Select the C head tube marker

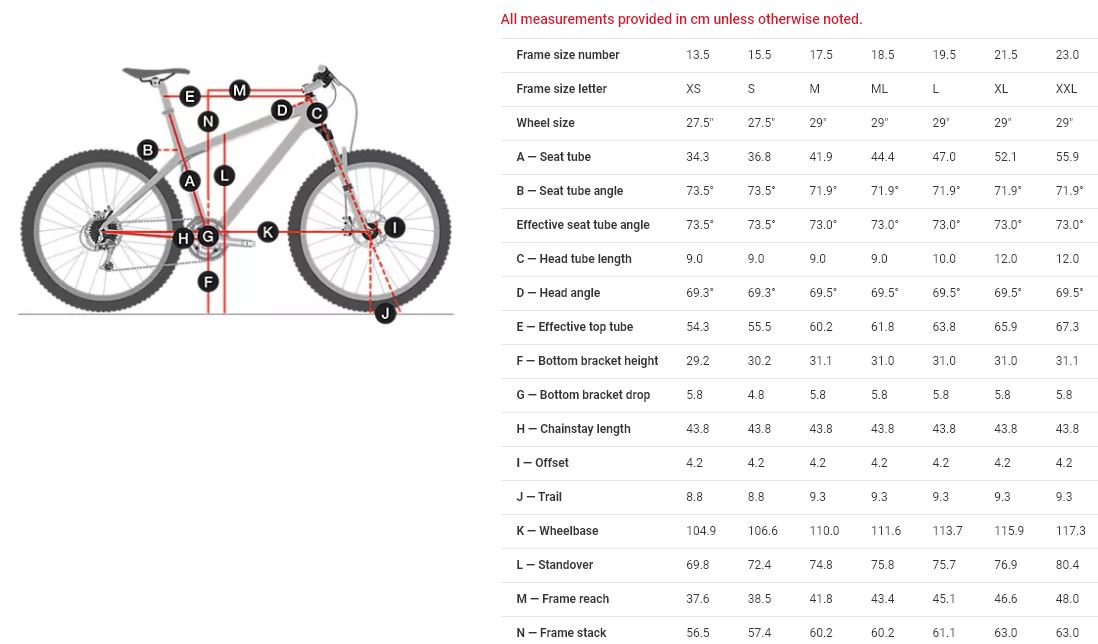[x=317, y=113]
